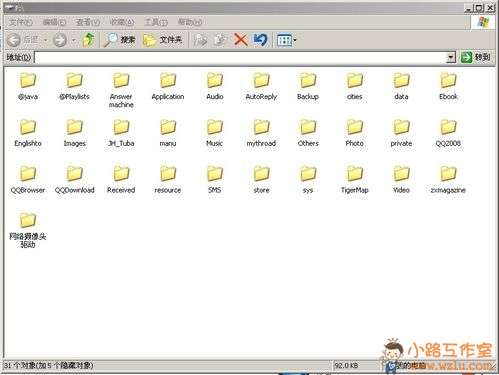Select the AutoReply folder
This screenshot has height=375, width=499.
[261, 87]
